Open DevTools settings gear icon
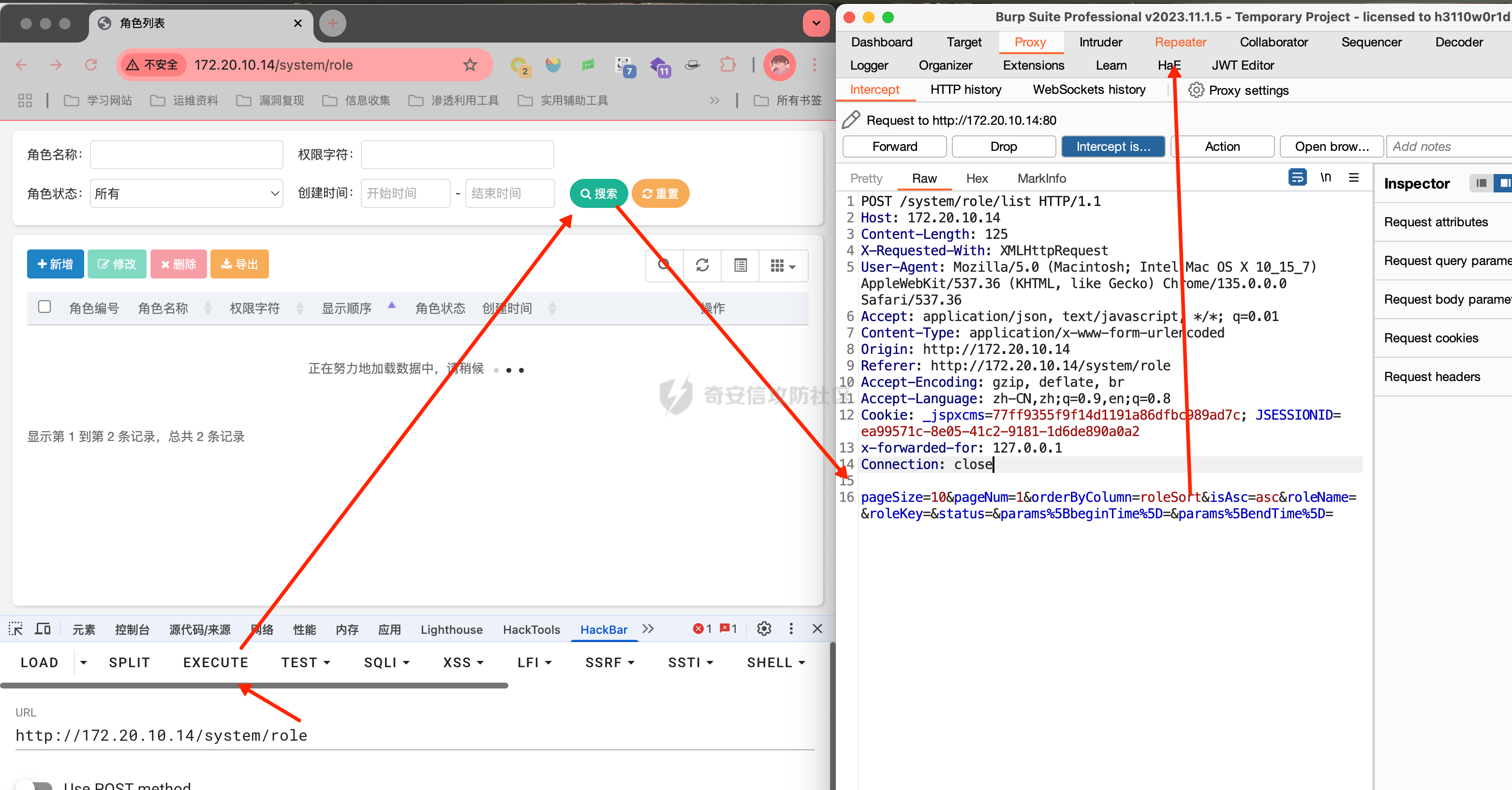1512x790 pixels. tap(764, 629)
